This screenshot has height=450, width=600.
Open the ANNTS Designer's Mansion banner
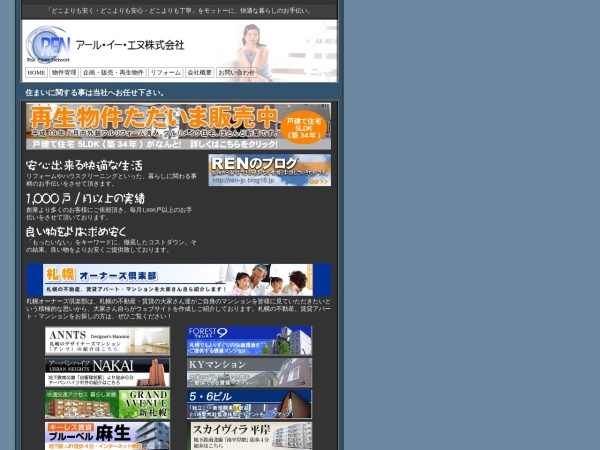point(107,341)
